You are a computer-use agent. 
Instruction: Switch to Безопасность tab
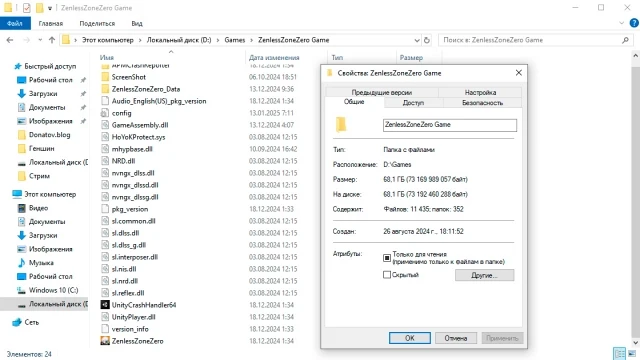pyautogui.click(x=482, y=103)
